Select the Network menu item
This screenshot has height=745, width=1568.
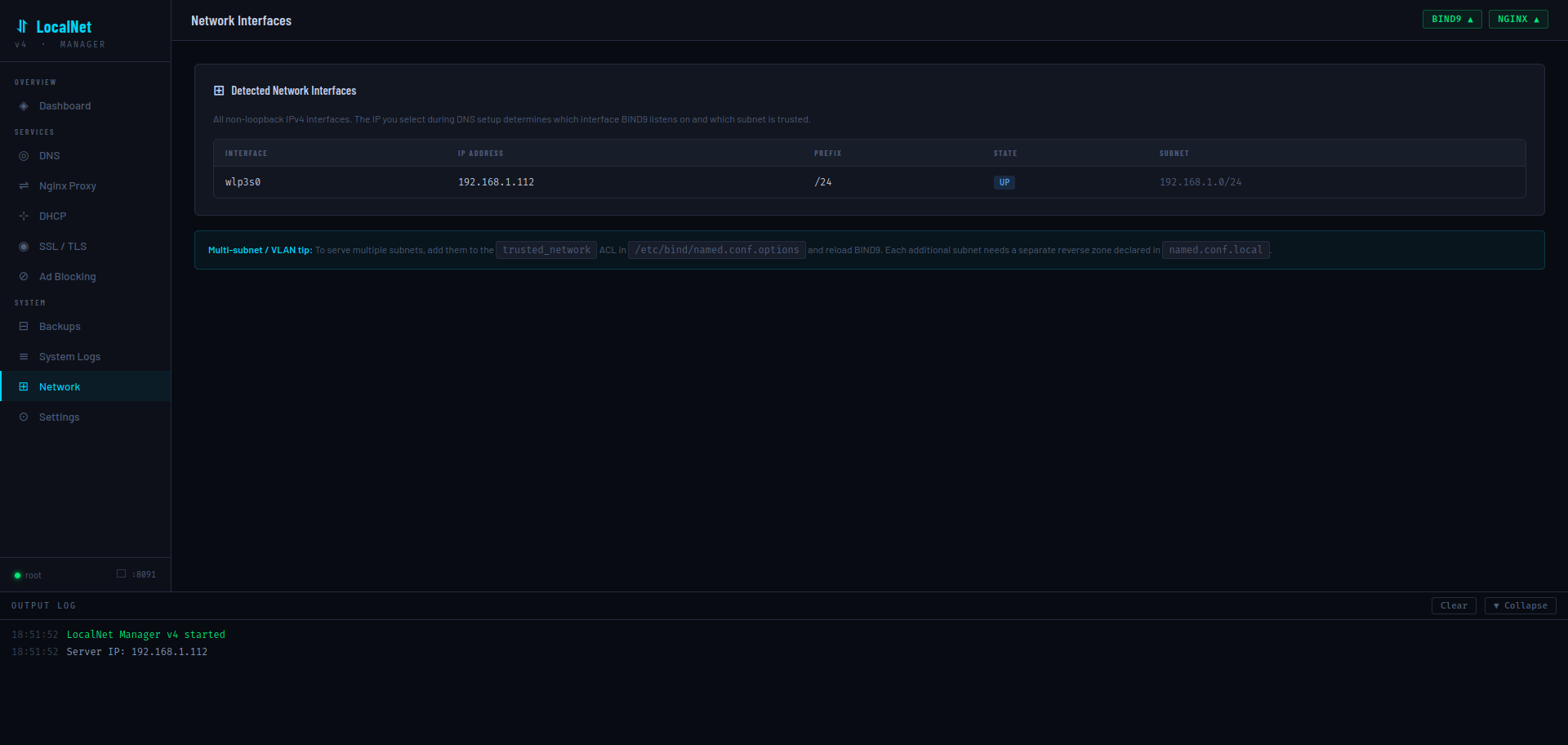(x=86, y=387)
